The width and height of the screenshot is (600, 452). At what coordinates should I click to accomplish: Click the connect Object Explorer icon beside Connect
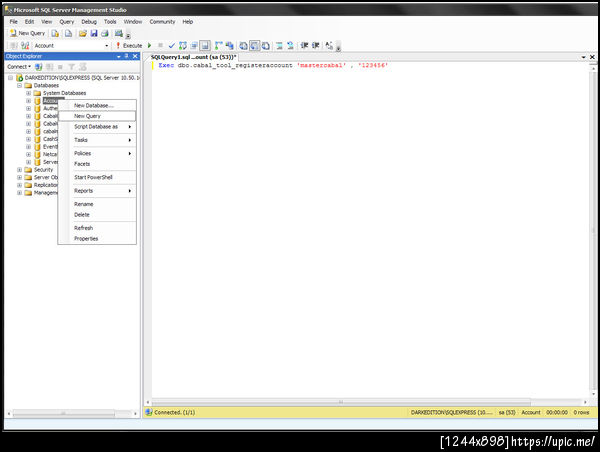[x=39, y=67]
